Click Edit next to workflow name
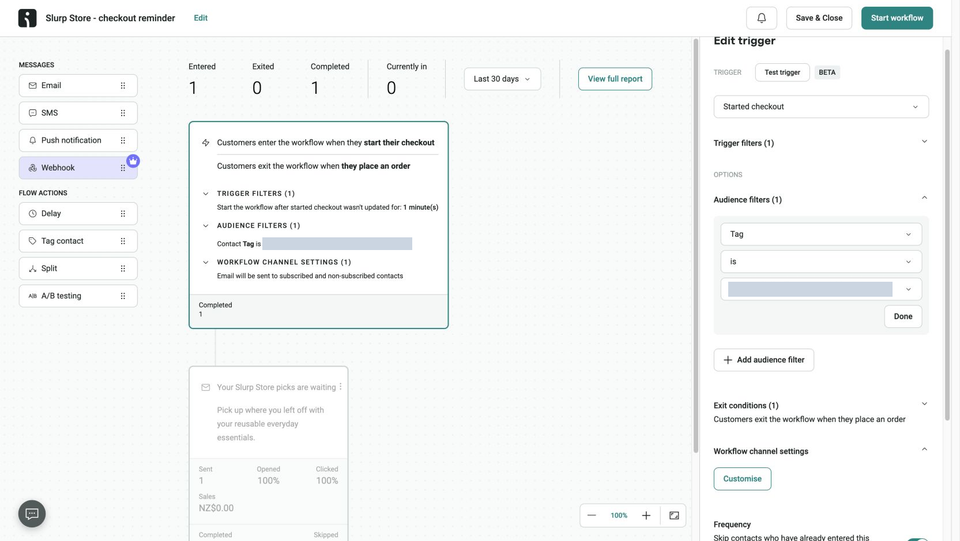Viewport: 960px width, 541px height. 201,18
